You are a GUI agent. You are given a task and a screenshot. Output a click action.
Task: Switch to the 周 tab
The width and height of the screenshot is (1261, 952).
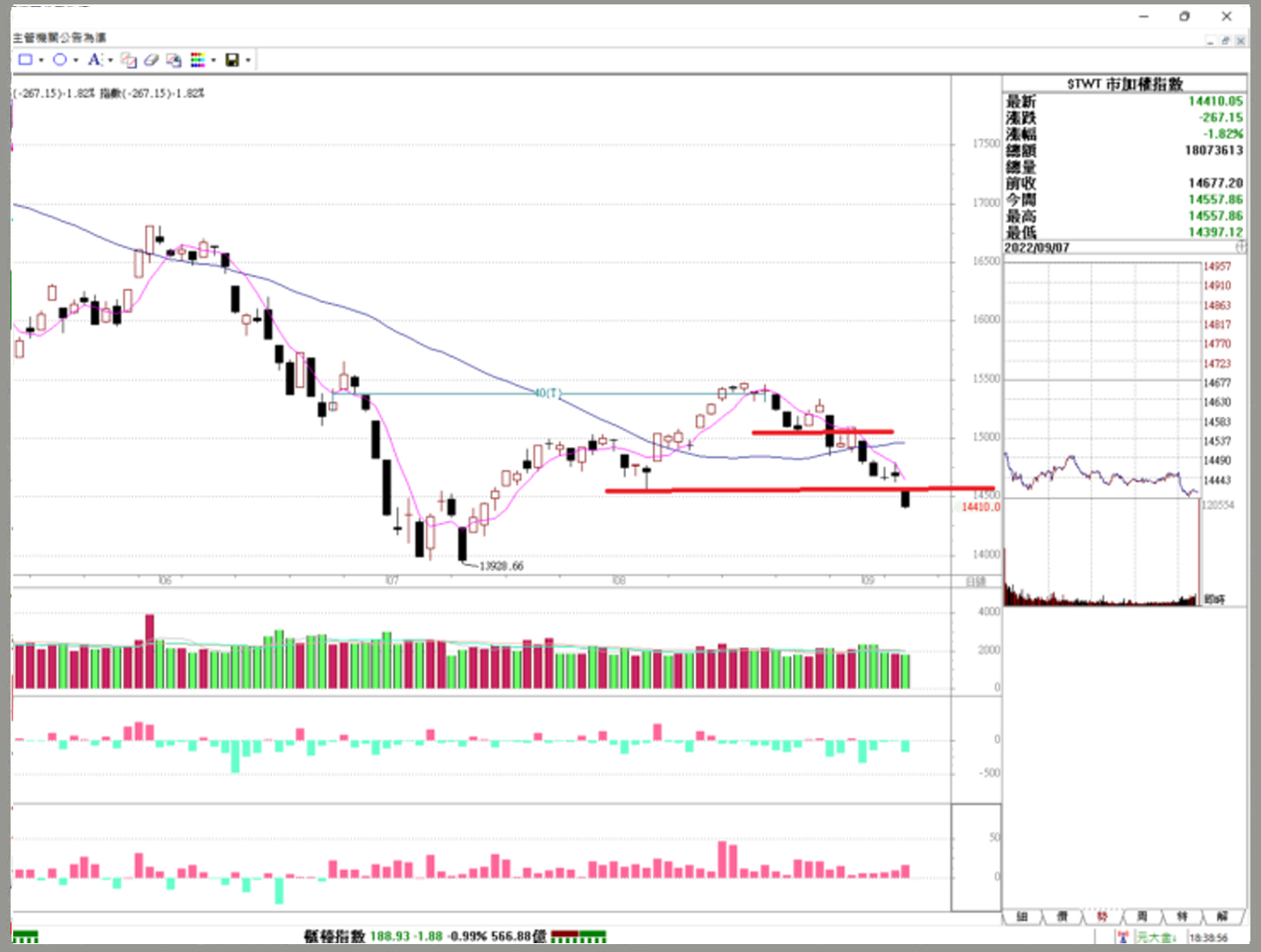click(1142, 917)
